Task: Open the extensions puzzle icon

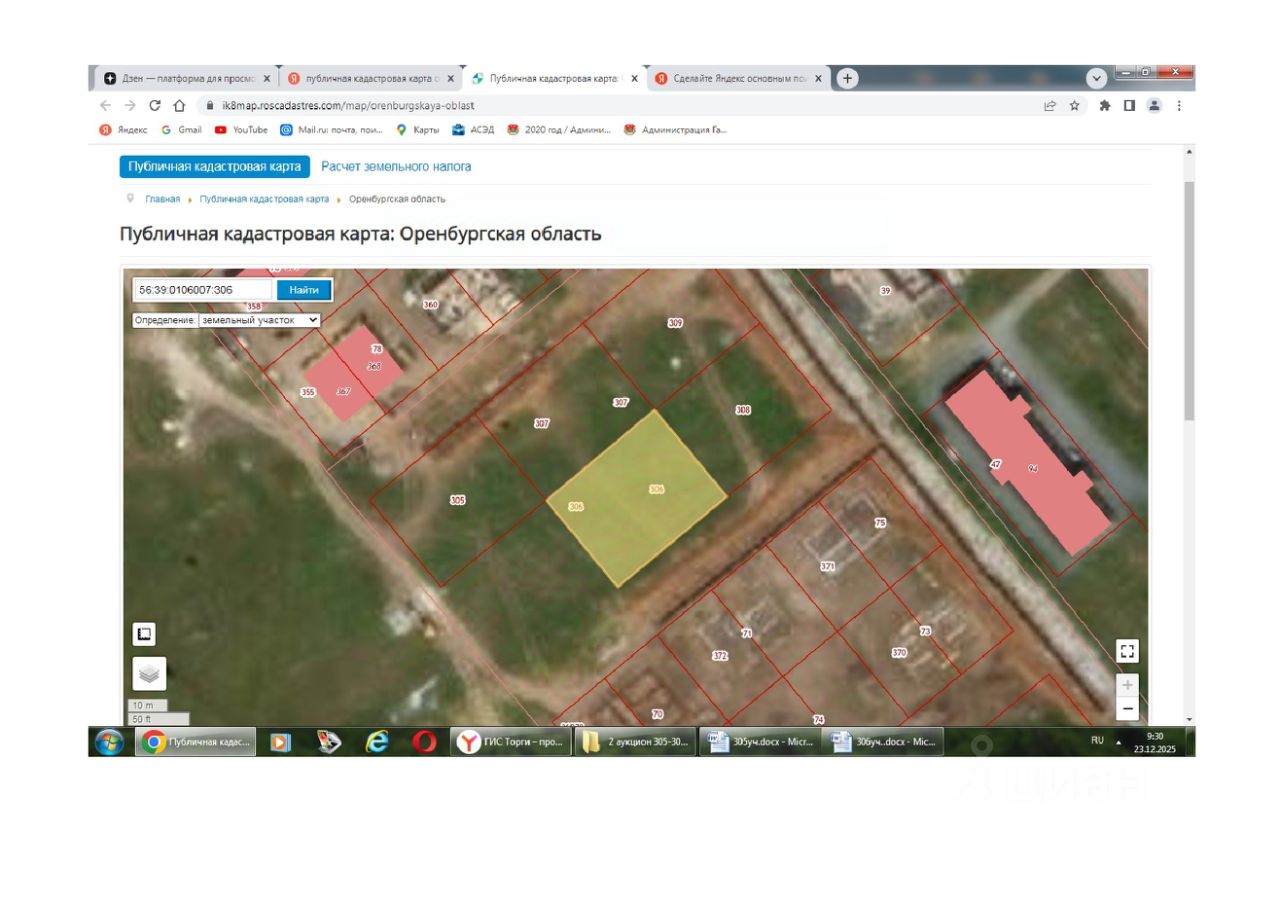Action: click(x=1105, y=105)
